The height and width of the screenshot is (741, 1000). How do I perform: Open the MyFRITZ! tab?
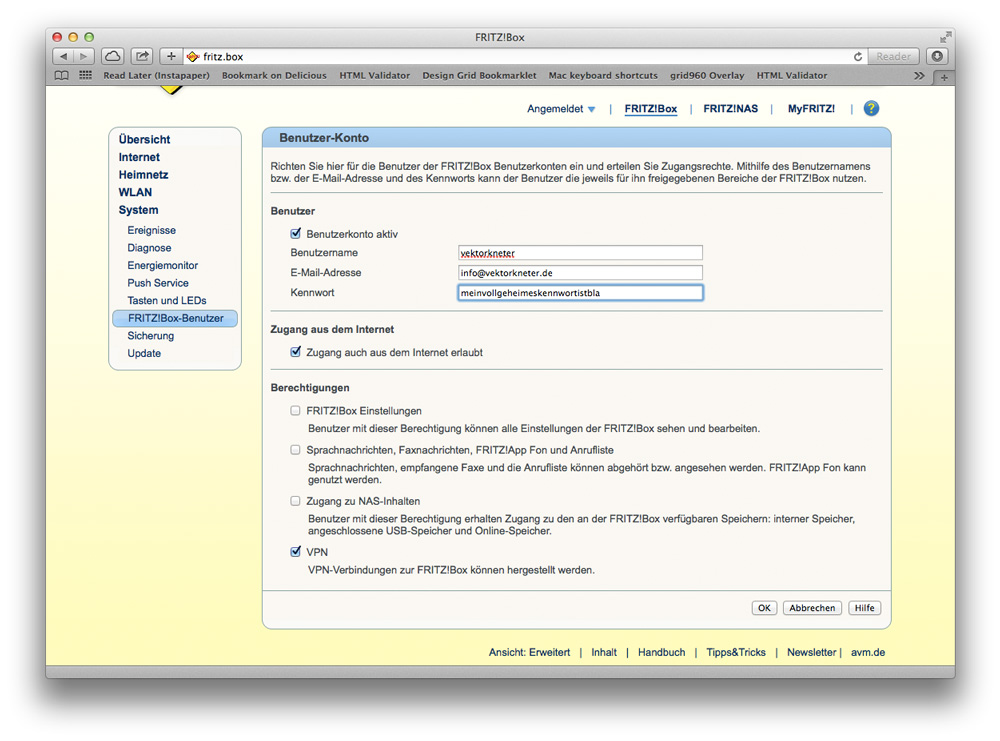(x=811, y=109)
